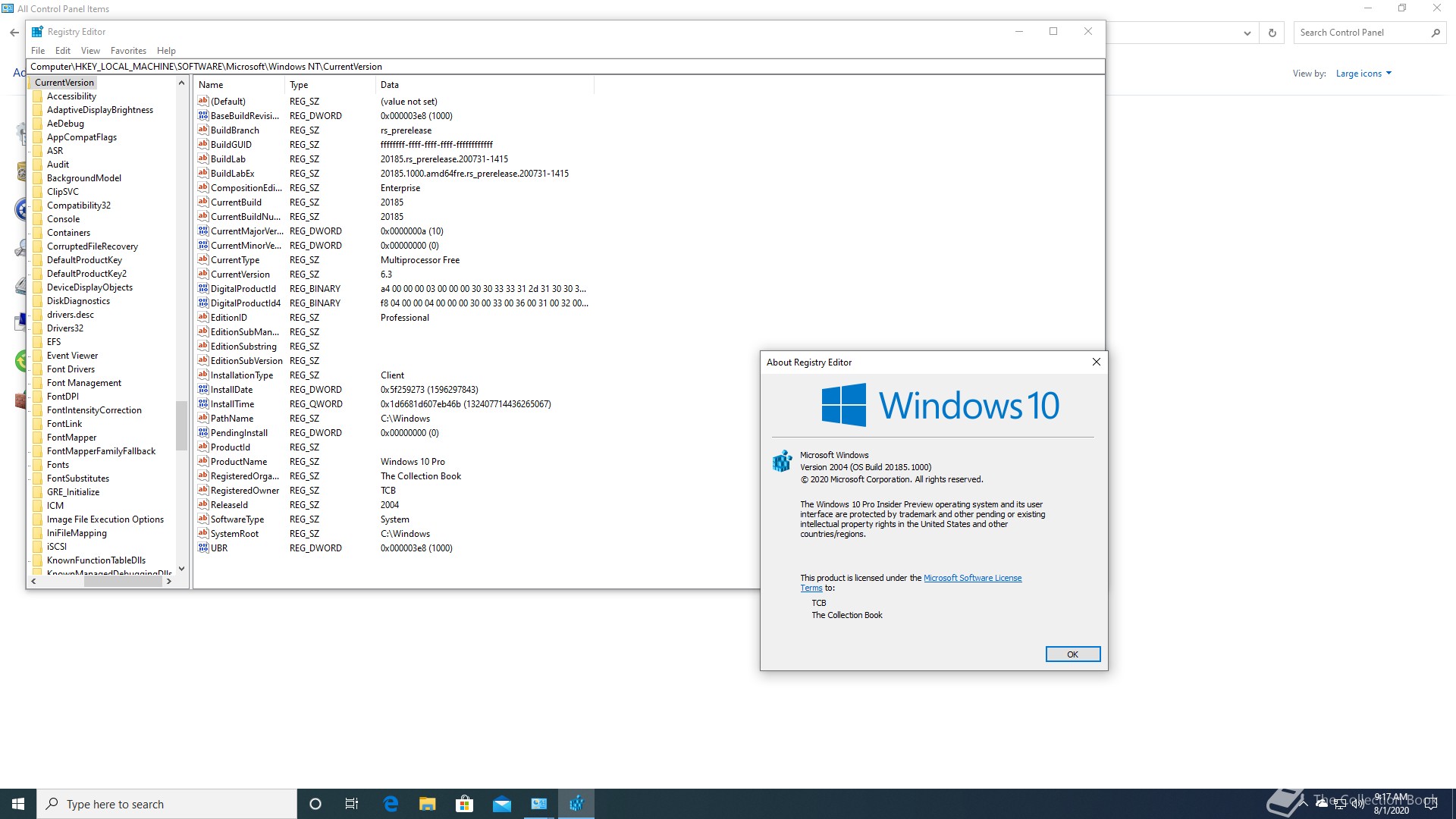Select the SystemRoot value row
The image size is (1456, 819).
coord(394,534)
